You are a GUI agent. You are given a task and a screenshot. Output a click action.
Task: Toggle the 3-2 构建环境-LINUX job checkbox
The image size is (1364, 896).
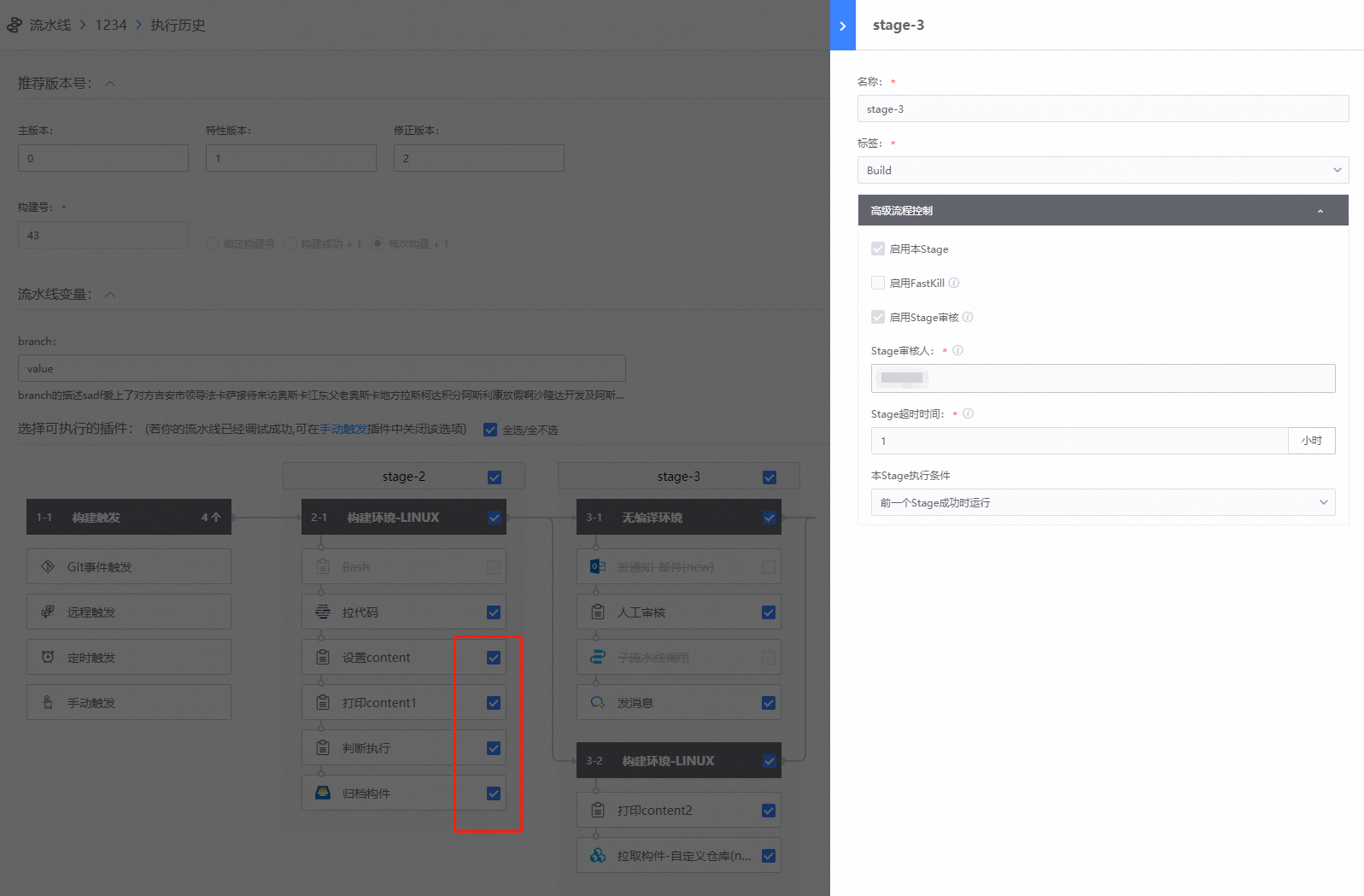click(770, 761)
